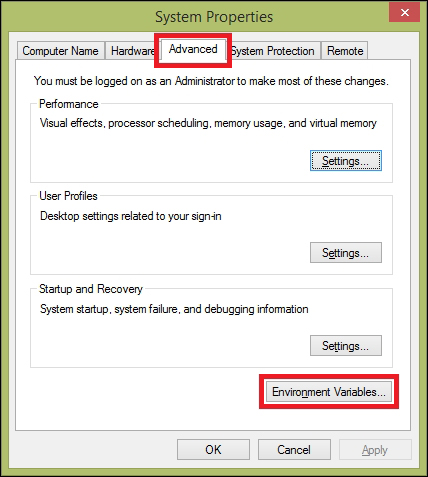Close the System Properties window
The height and width of the screenshot is (477, 428).
click(x=405, y=13)
